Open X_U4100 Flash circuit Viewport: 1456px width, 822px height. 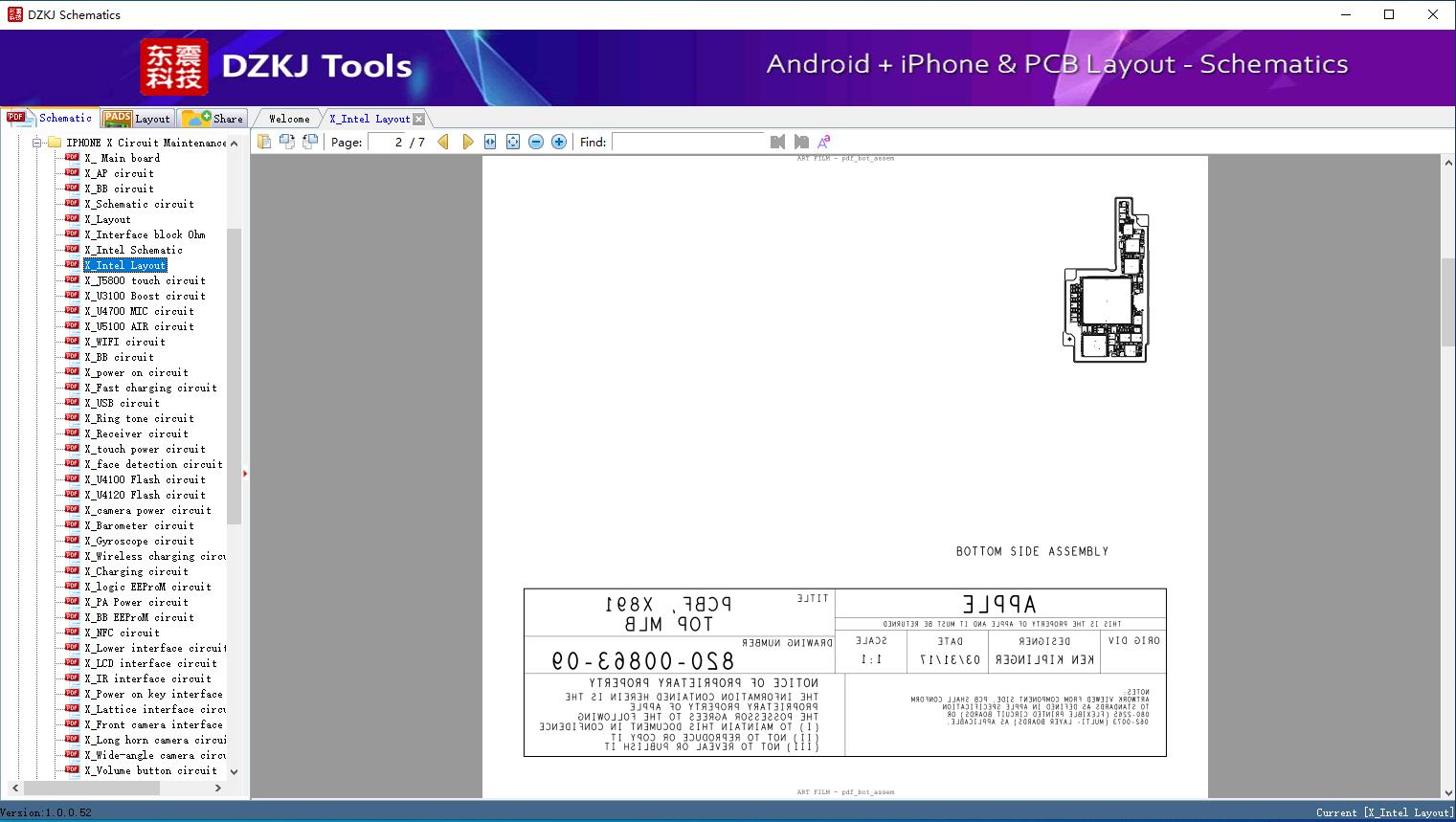(145, 479)
